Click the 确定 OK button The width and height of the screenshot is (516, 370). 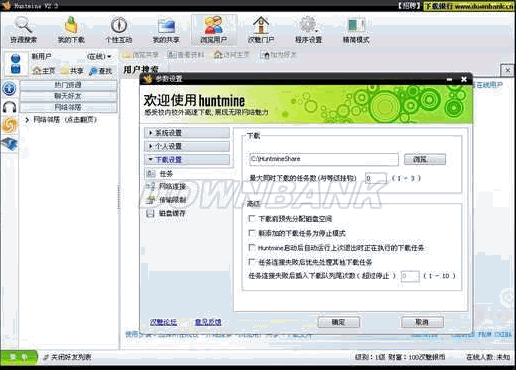(339, 322)
